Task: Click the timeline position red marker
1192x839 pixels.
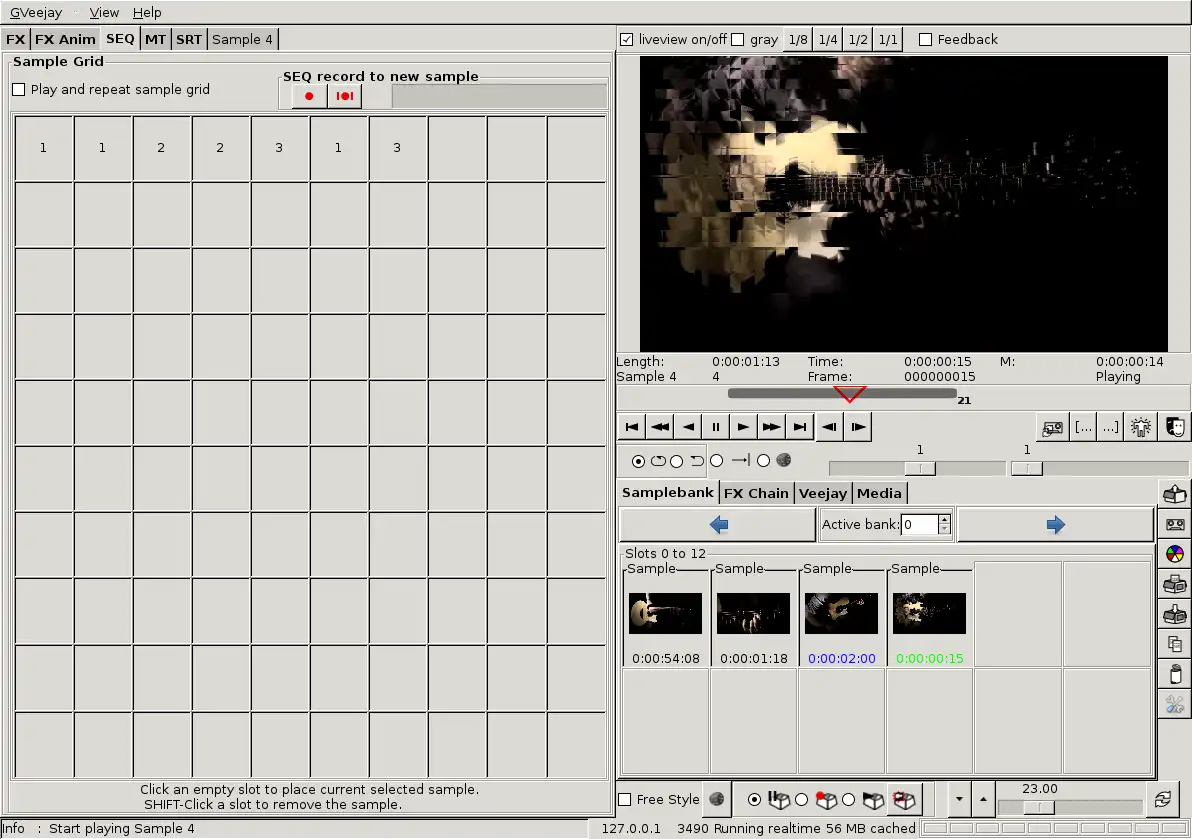Action: (x=849, y=394)
